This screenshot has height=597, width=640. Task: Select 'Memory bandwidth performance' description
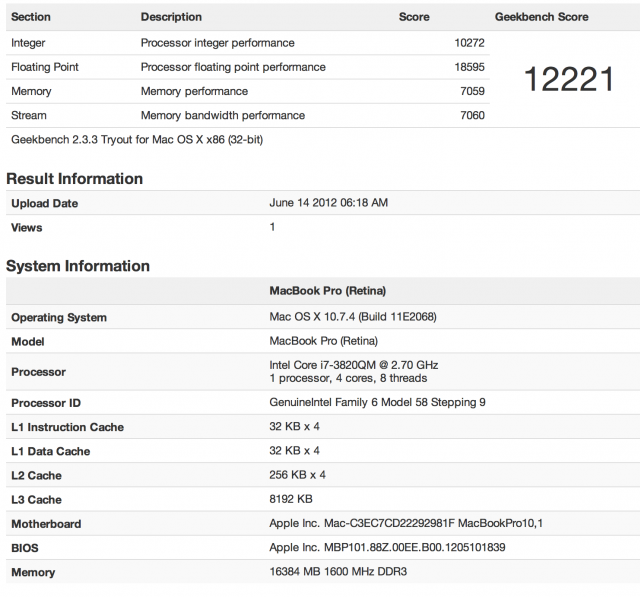click(222, 115)
